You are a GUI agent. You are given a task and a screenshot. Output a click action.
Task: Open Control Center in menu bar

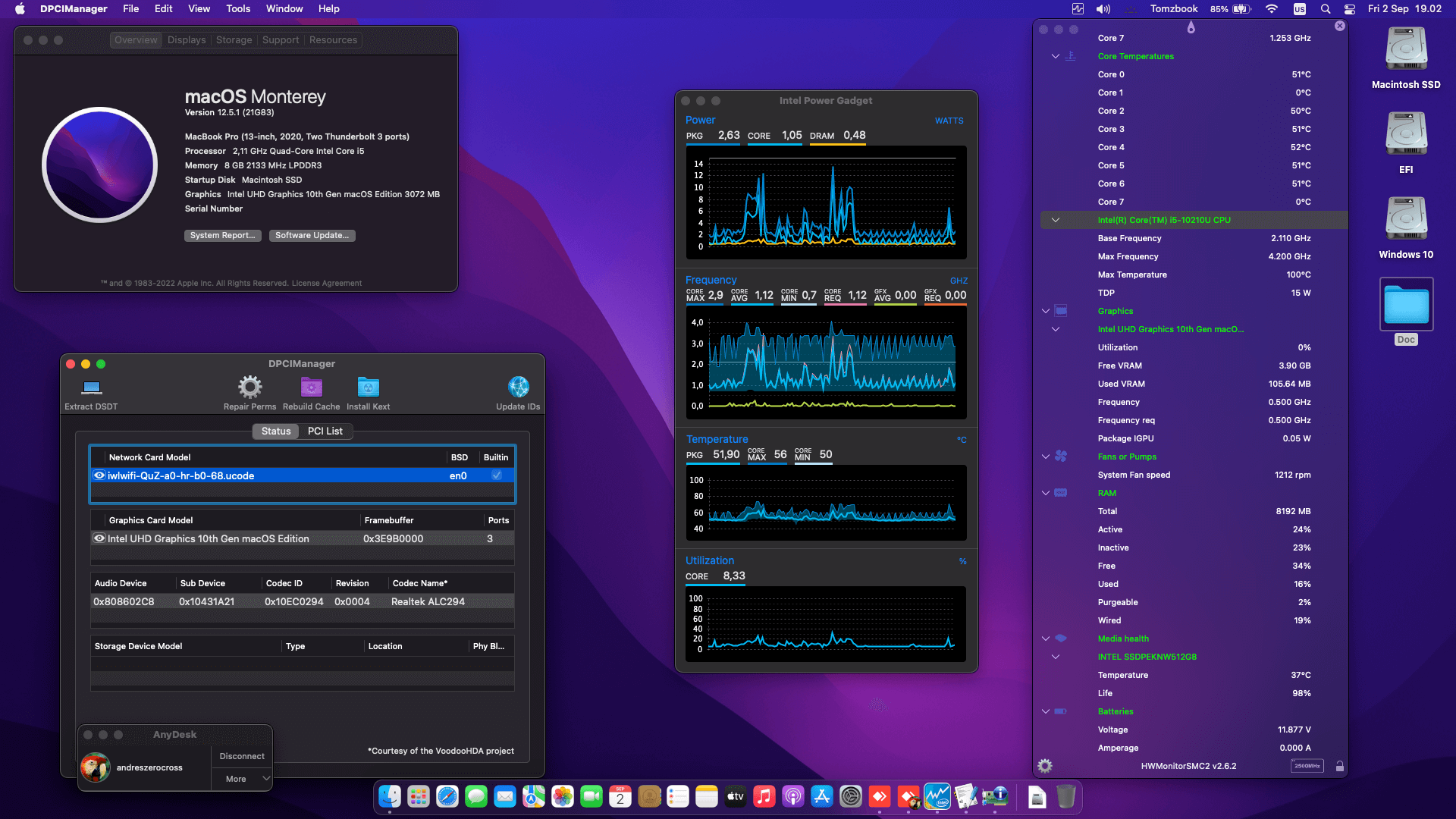1350,9
